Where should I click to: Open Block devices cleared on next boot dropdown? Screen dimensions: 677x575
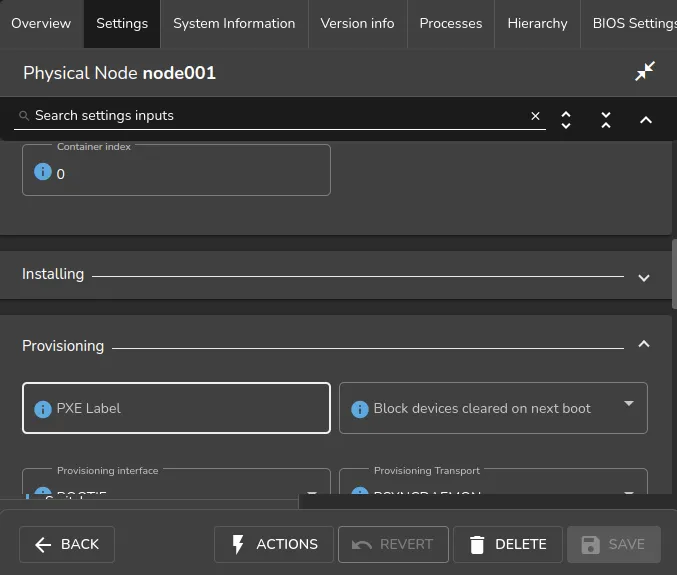[x=493, y=408]
